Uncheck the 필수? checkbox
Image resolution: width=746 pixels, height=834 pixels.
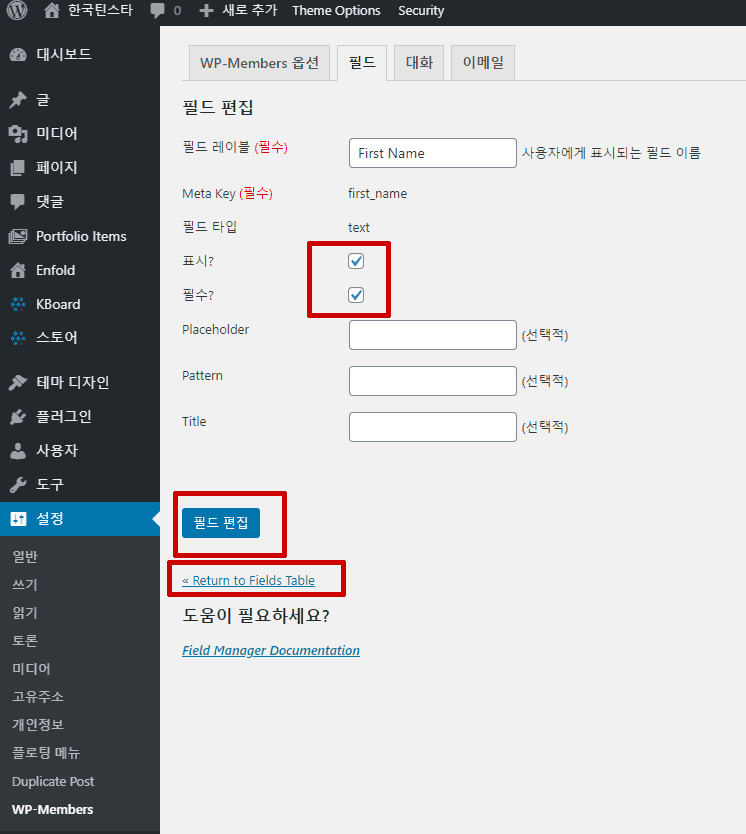coord(356,295)
